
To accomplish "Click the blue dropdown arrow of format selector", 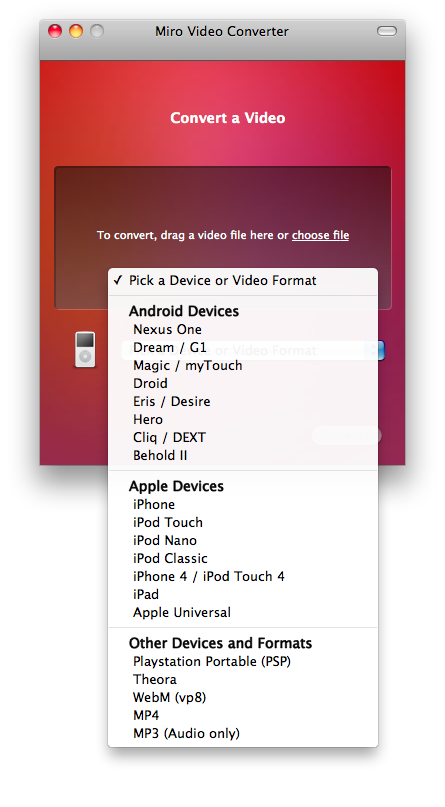I will [x=381, y=350].
